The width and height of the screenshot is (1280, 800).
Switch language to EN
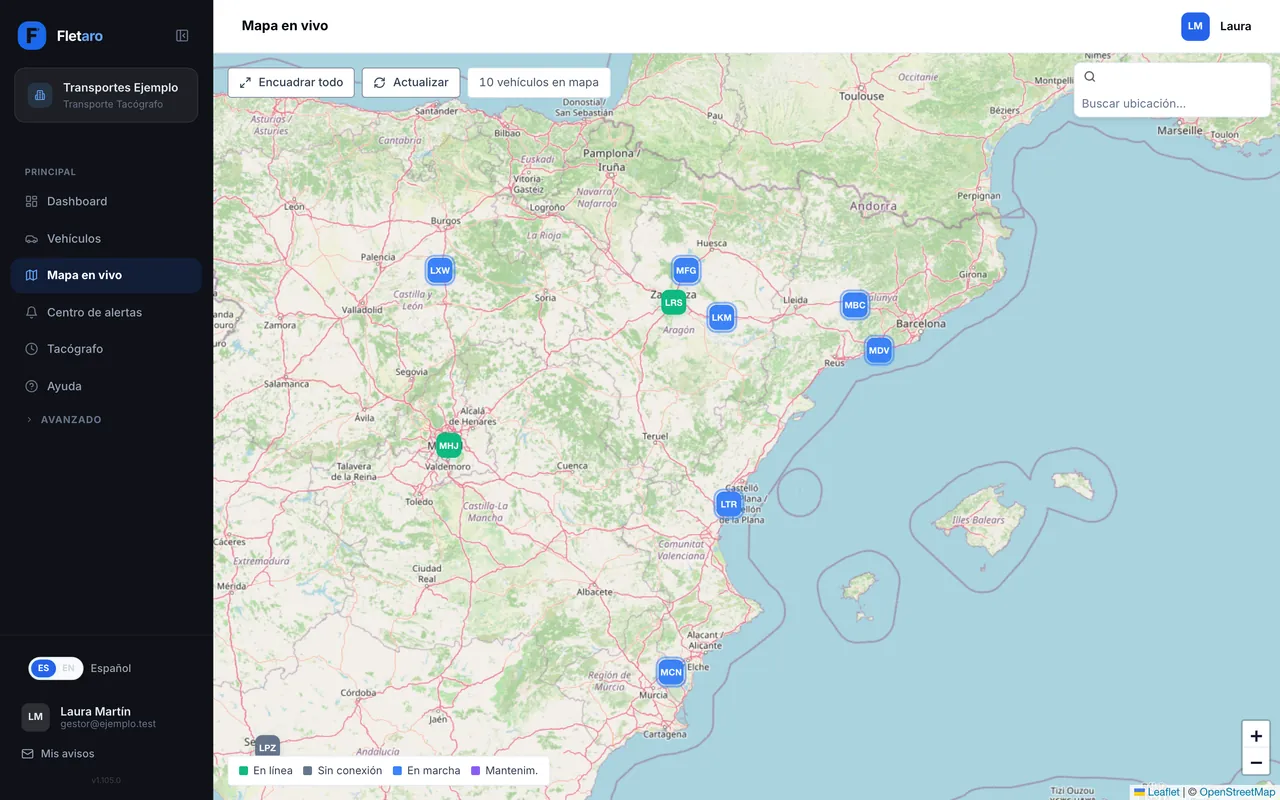pyautogui.click(x=68, y=668)
